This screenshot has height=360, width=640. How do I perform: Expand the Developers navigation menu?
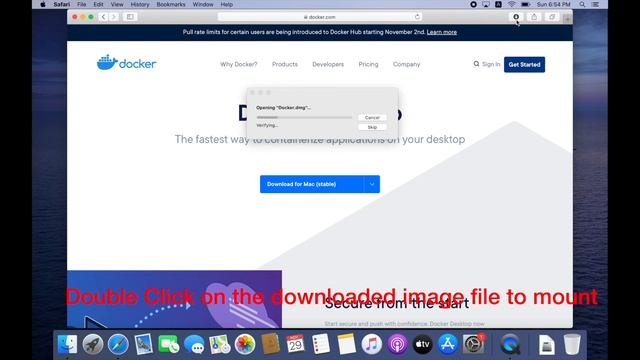click(328, 64)
